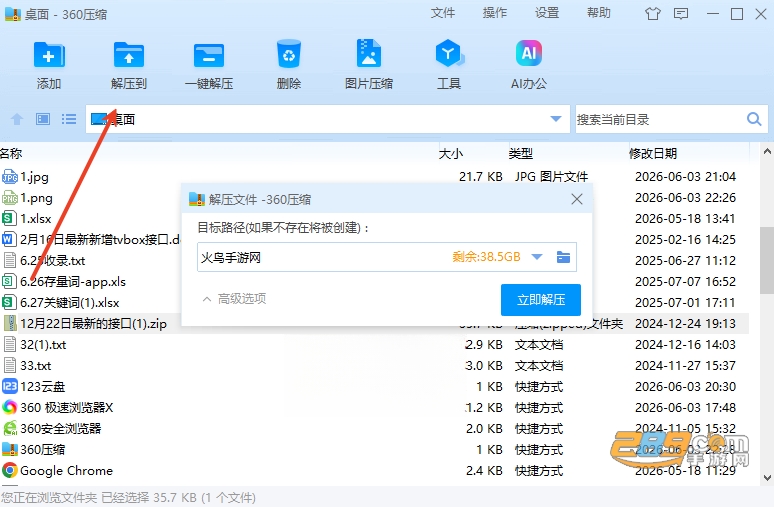Click the 桌面 address bar path text
Image resolution: width=774 pixels, height=507 pixels.
pos(122,119)
